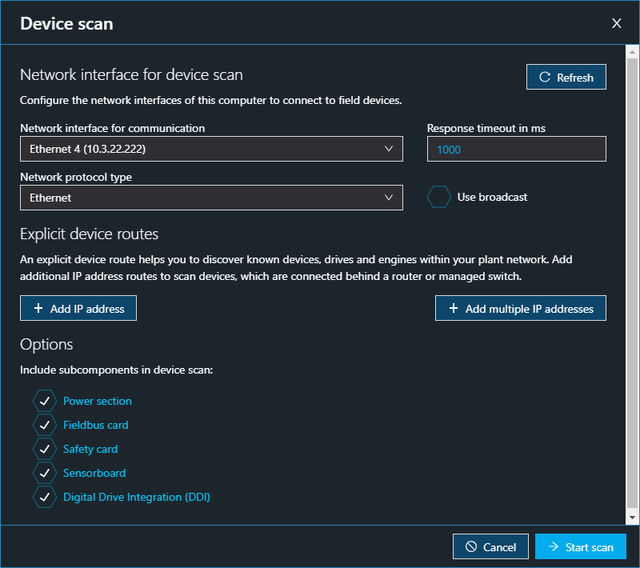Click the Refresh button
The height and width of the screenshot is (568, 640).
click(566, 77)
